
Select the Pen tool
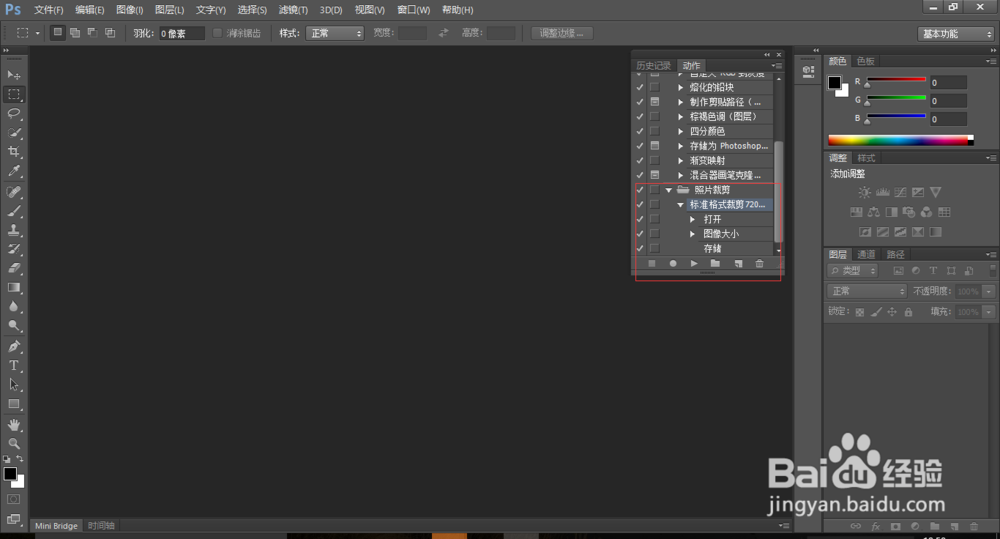pyautogui.click(x=13, y=346)
